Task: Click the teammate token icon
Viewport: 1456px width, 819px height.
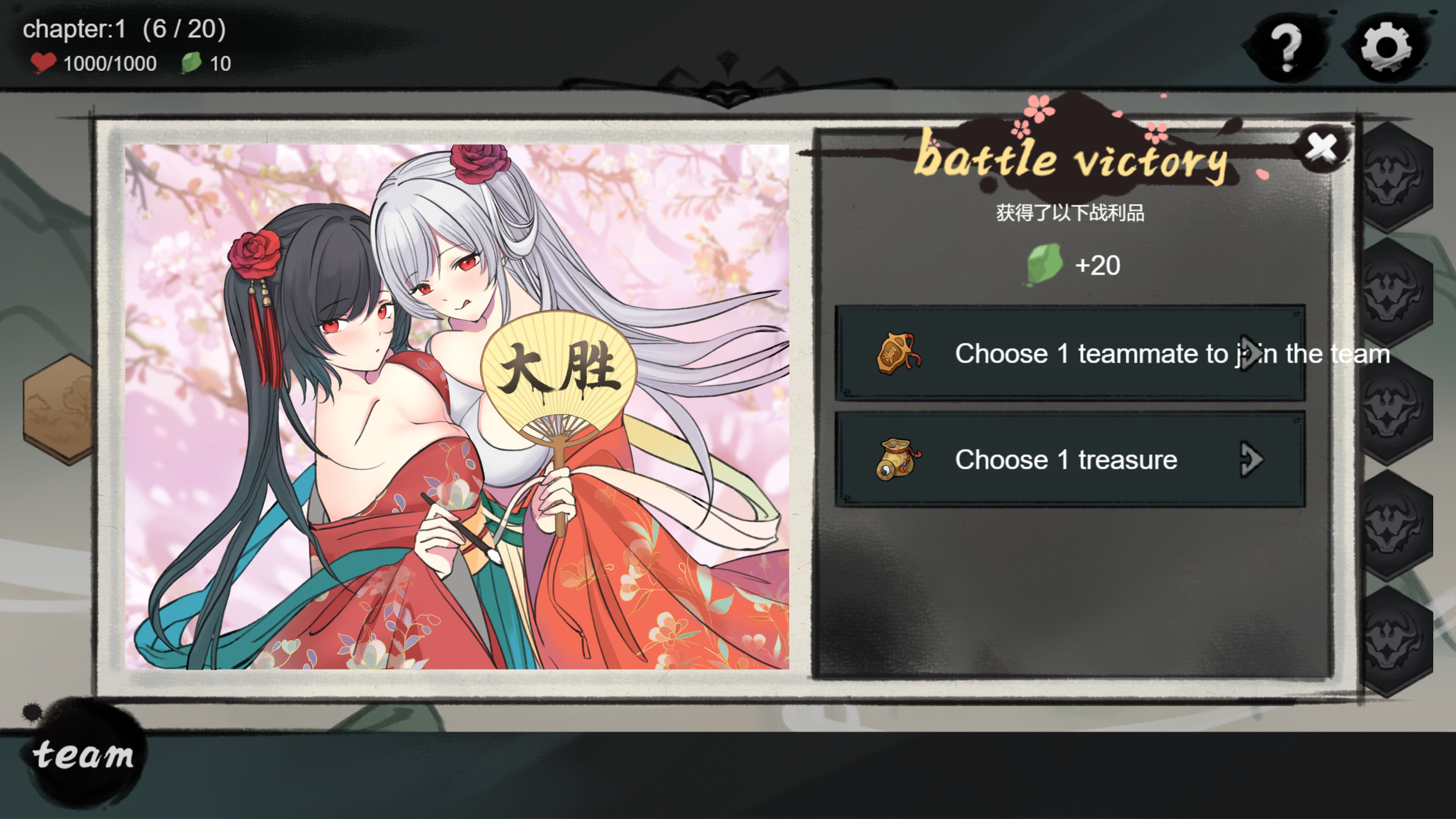Action: tap(897, 353)
